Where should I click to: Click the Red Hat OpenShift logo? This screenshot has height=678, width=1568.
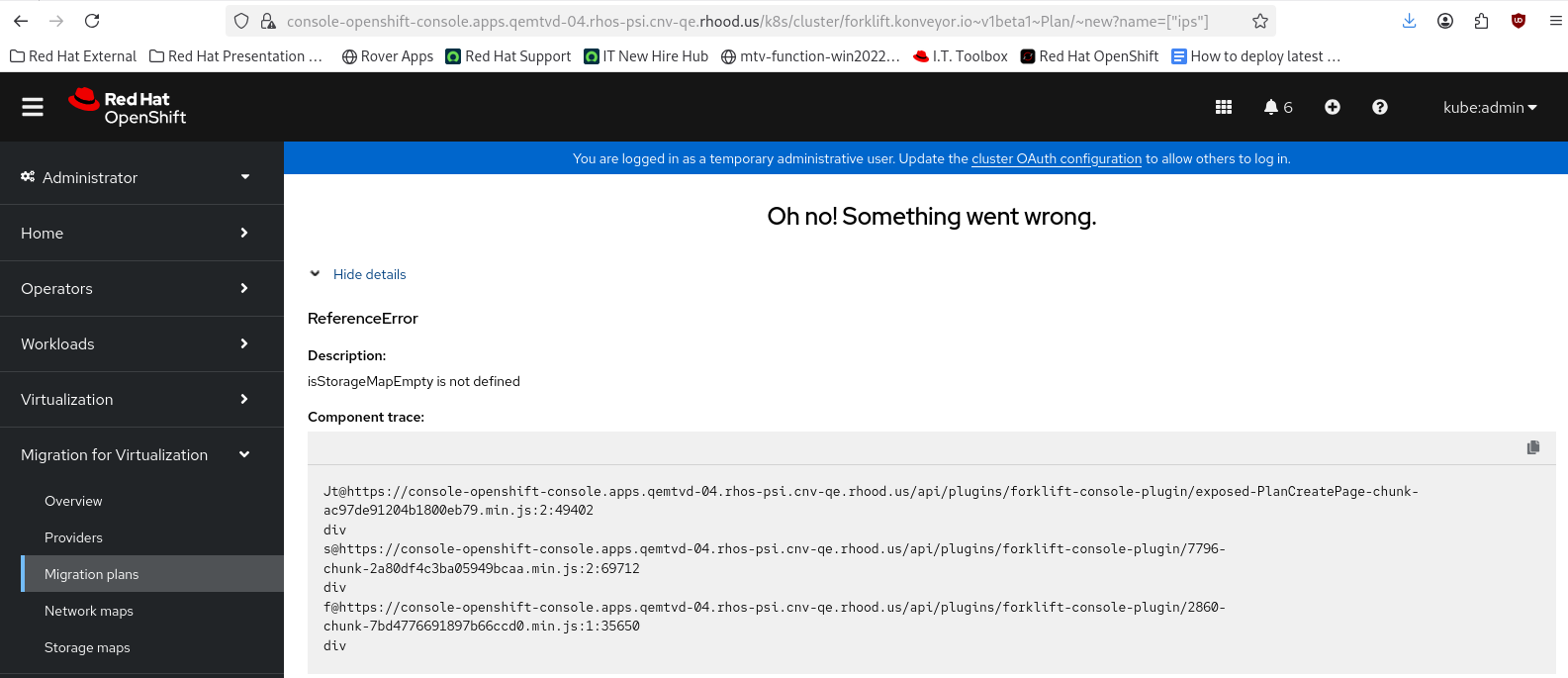tap(128, 107)
